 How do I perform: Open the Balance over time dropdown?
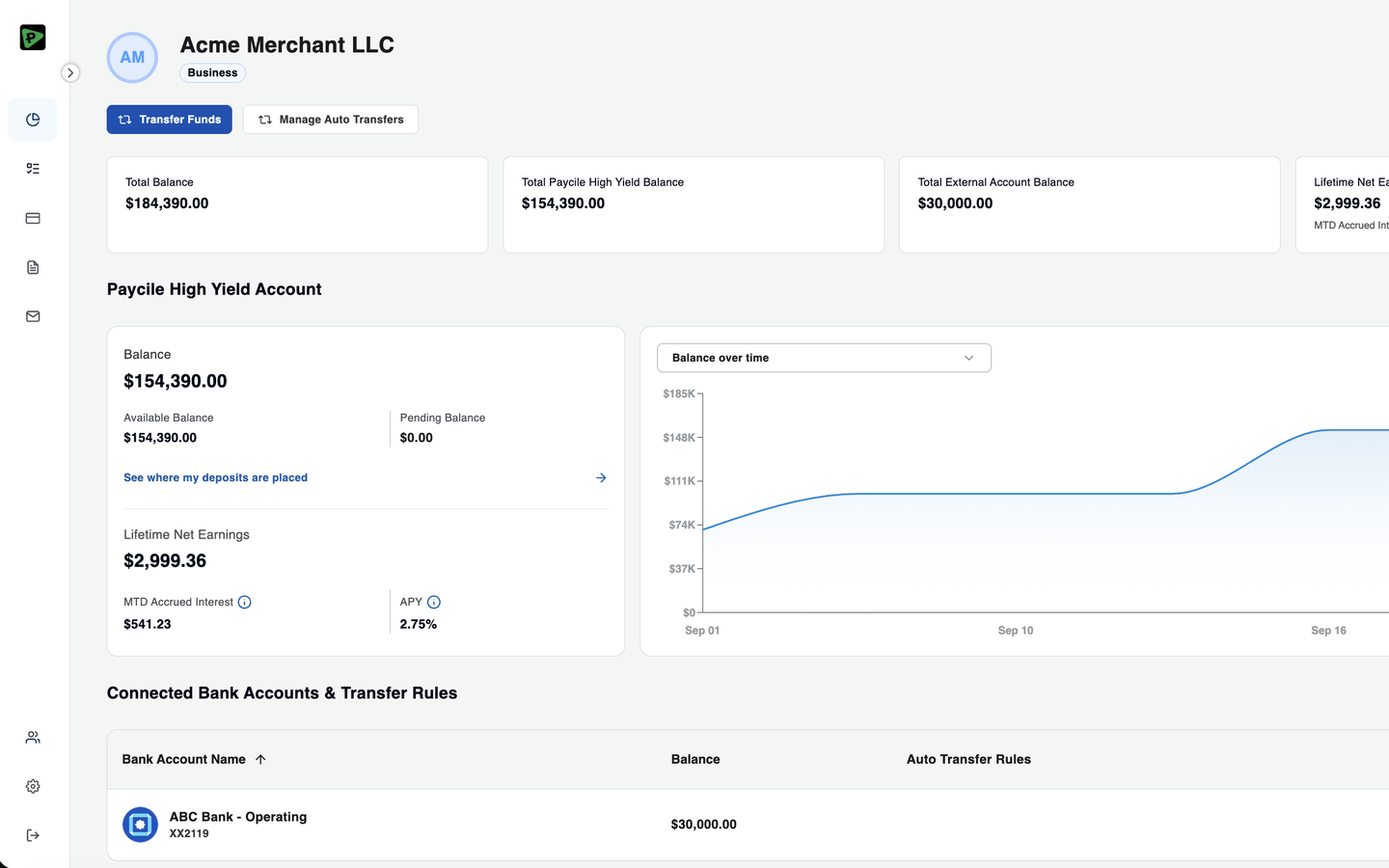point(824,358)
